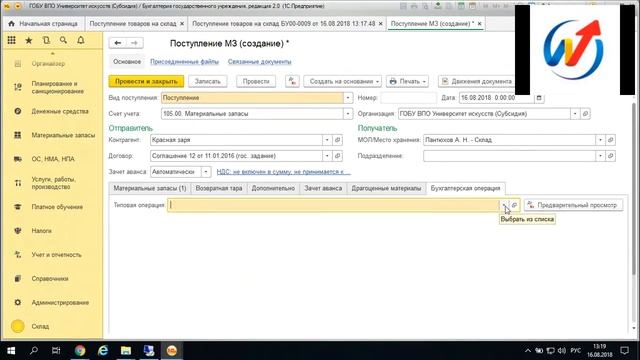Screen dimensions: 640x360
Task: Open Налоги section
Action: pos(41,231)
